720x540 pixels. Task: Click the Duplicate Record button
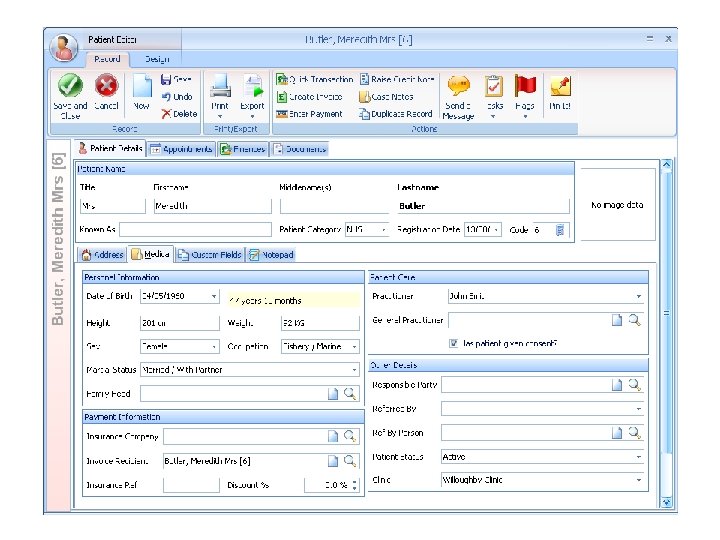click(x=396, y=114)
